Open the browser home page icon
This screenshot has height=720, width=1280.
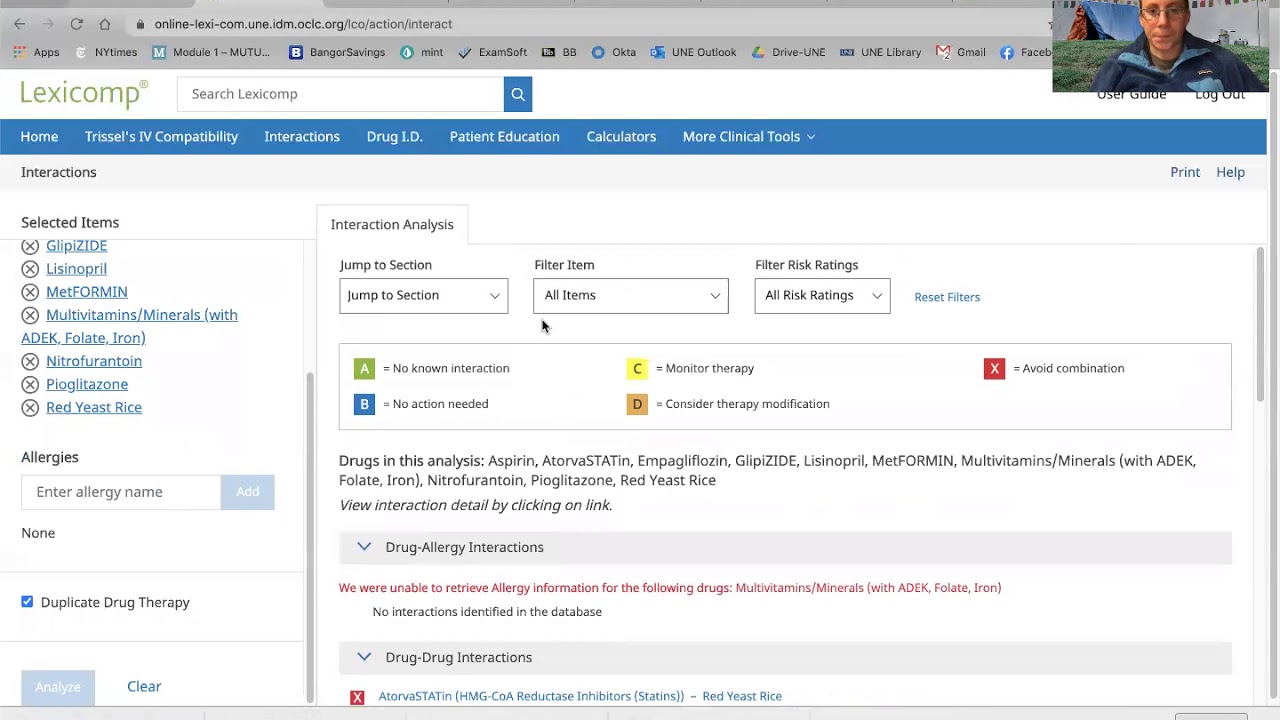(x=105, y=24)
